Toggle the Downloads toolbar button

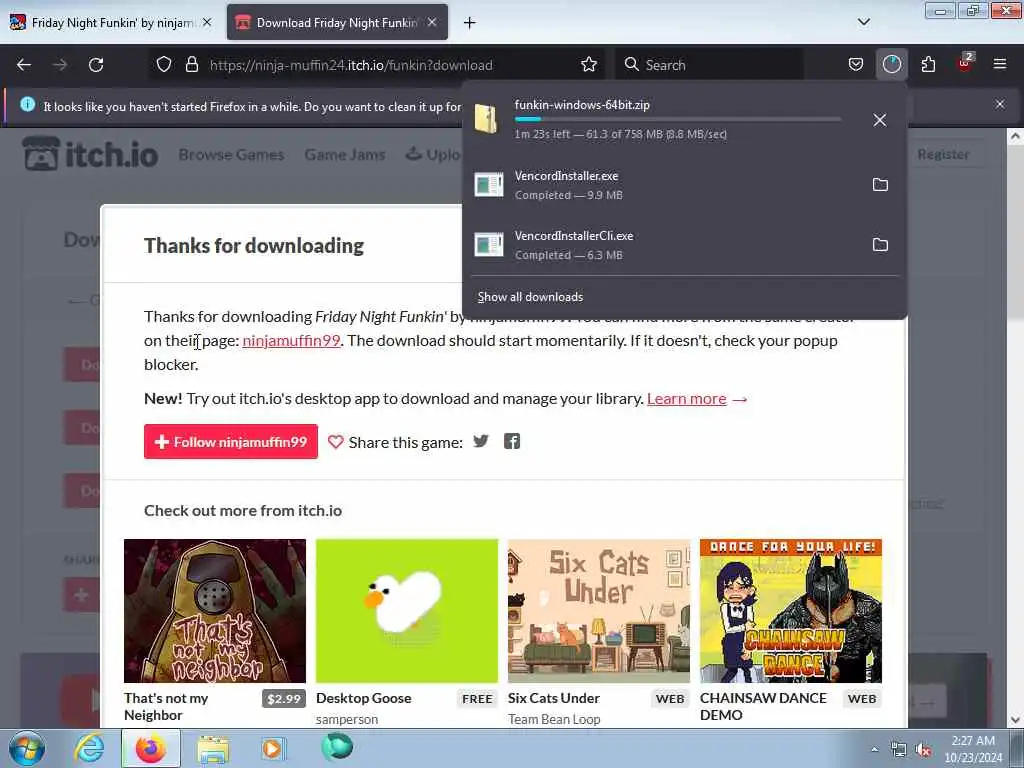891,65
